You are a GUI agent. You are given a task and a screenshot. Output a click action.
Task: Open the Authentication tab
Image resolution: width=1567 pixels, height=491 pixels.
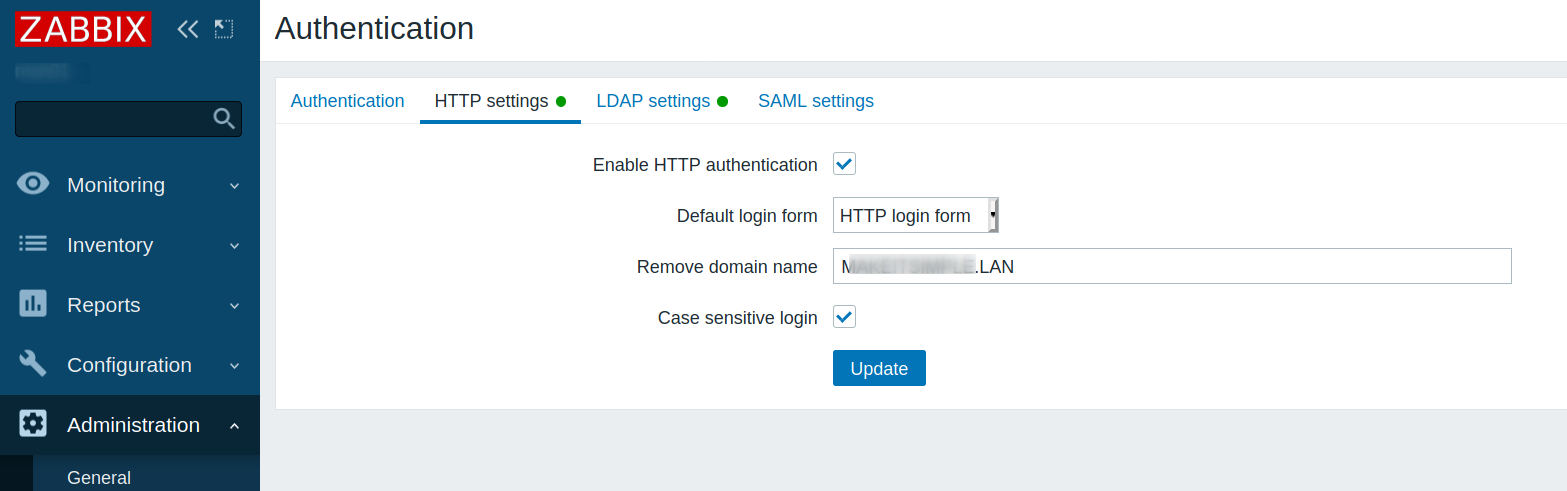(347, 101)
